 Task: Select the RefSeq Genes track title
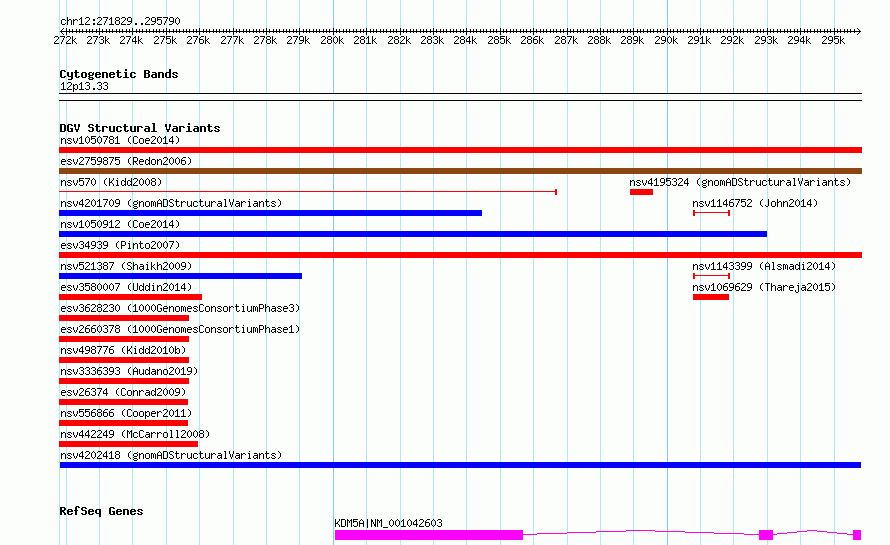(x=101, y=511)
